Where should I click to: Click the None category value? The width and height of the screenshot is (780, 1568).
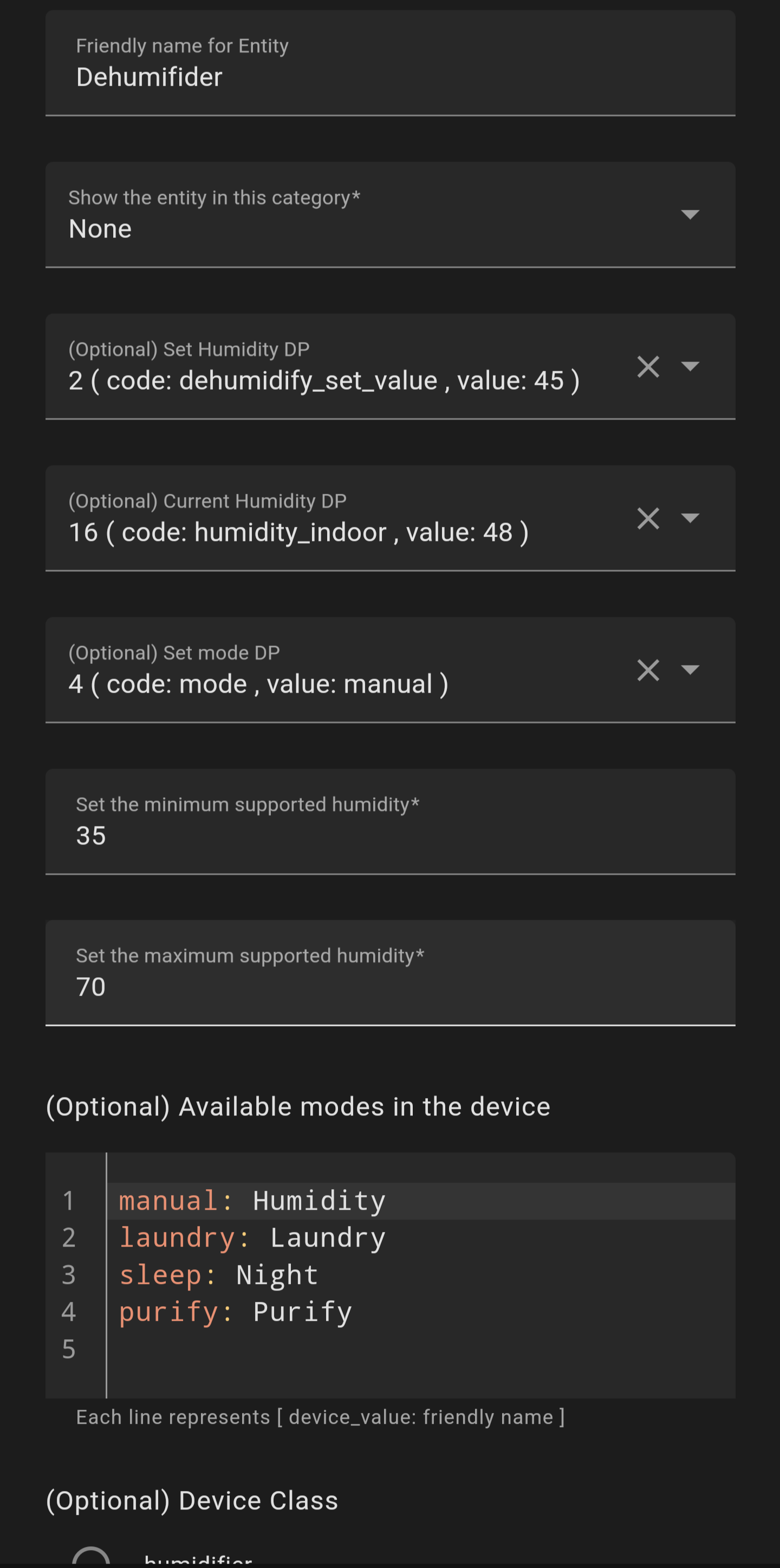coord(100,229)
